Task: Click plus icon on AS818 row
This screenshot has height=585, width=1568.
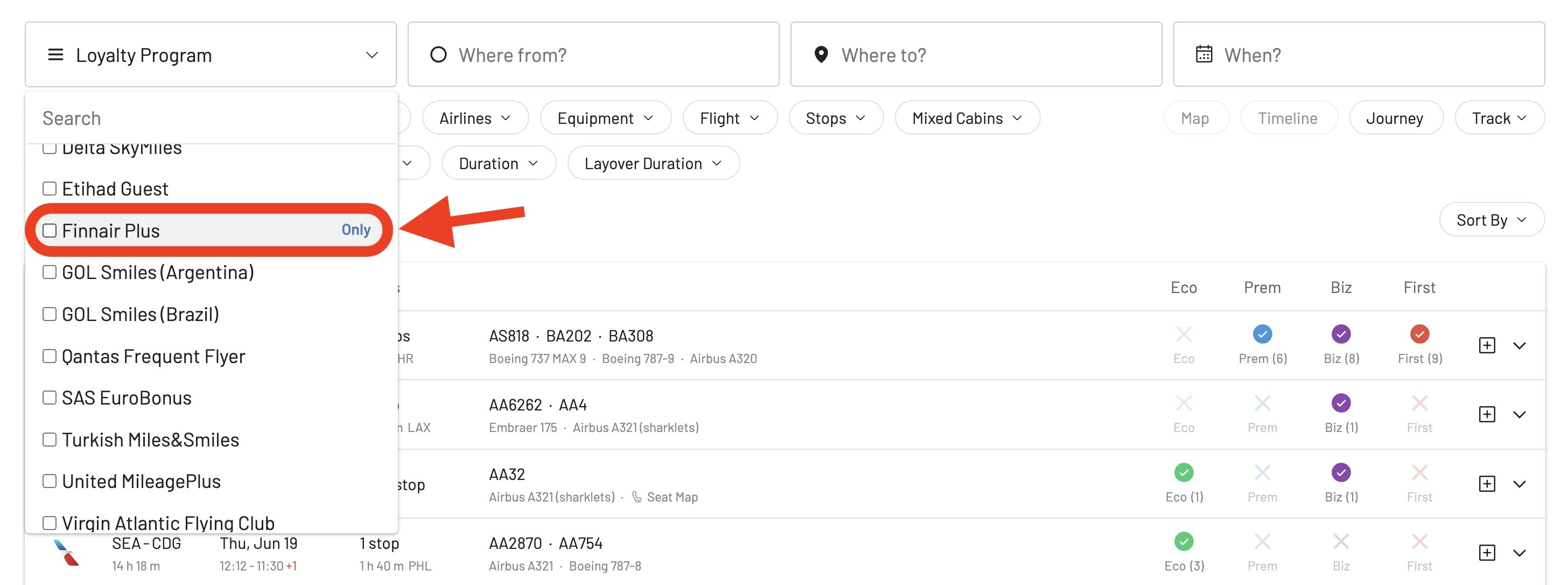Action: tap(1487, 345)
